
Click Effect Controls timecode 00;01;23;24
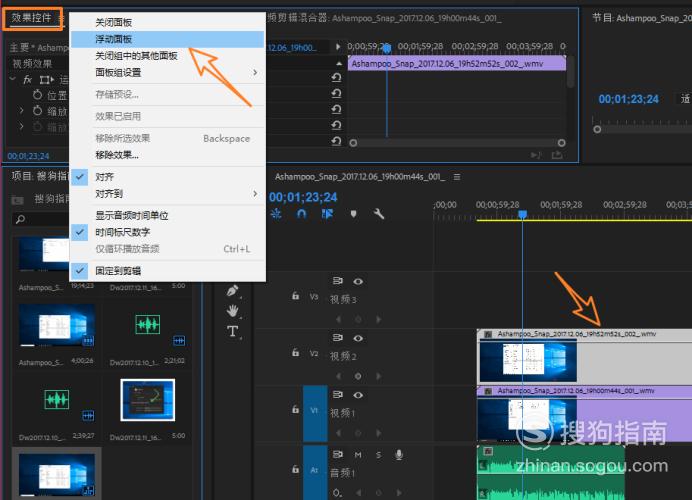pyautogui.click(x=28, y=156)
